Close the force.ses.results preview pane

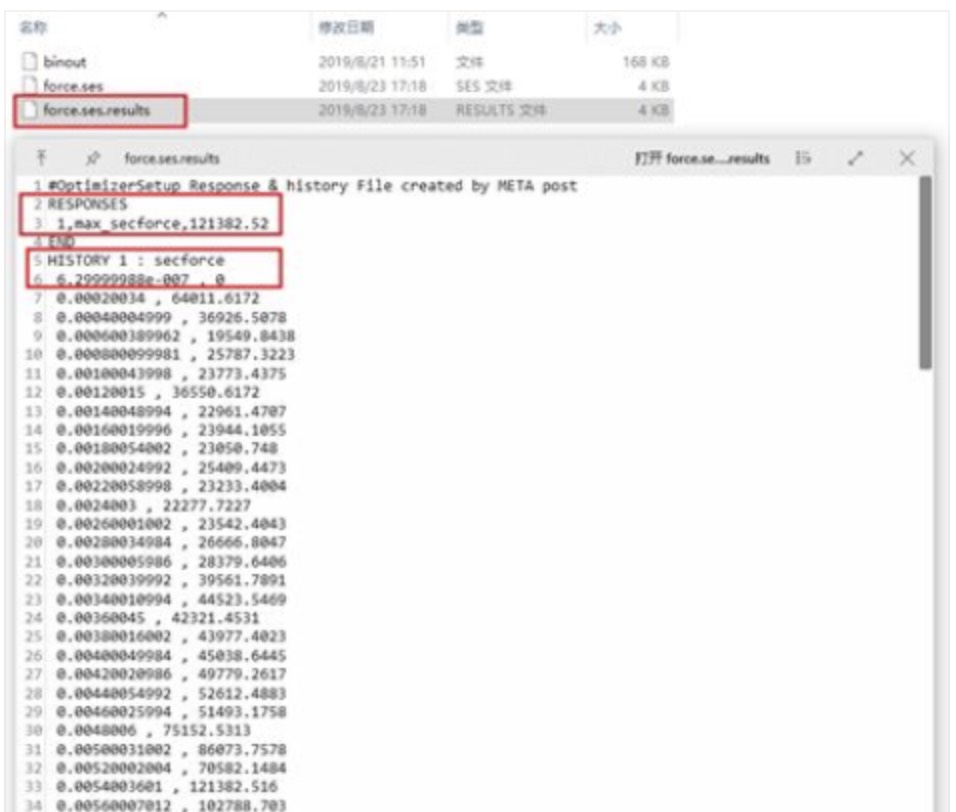pyautogui.click(x=907, y=158)
